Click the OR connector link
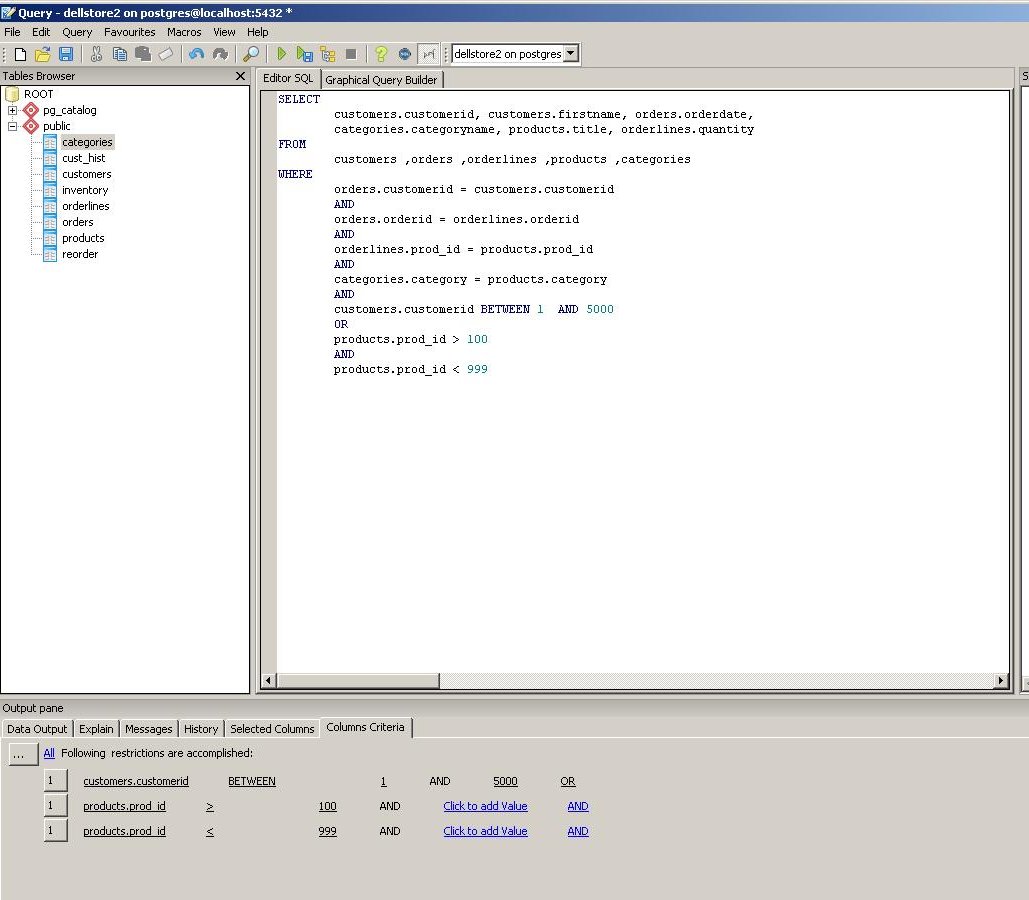Screen dimensions: 1029x900 click(x=568, y=781)
